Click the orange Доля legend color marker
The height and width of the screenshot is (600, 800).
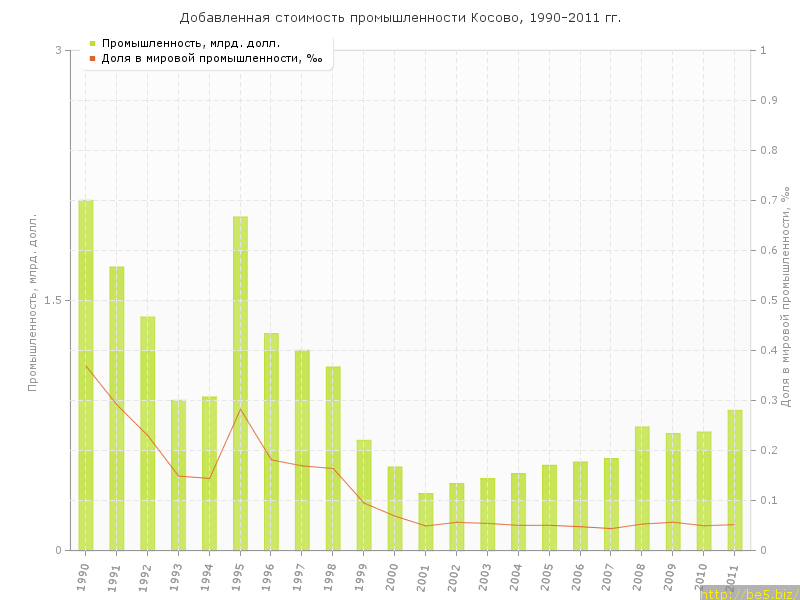tap(92, 58)
